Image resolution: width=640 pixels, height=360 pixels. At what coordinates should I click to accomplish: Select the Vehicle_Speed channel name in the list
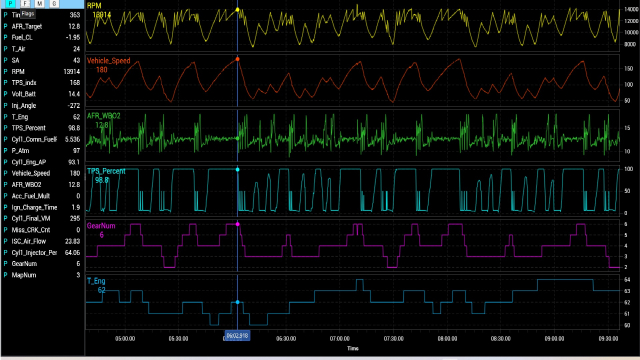[x=31, y=173]
